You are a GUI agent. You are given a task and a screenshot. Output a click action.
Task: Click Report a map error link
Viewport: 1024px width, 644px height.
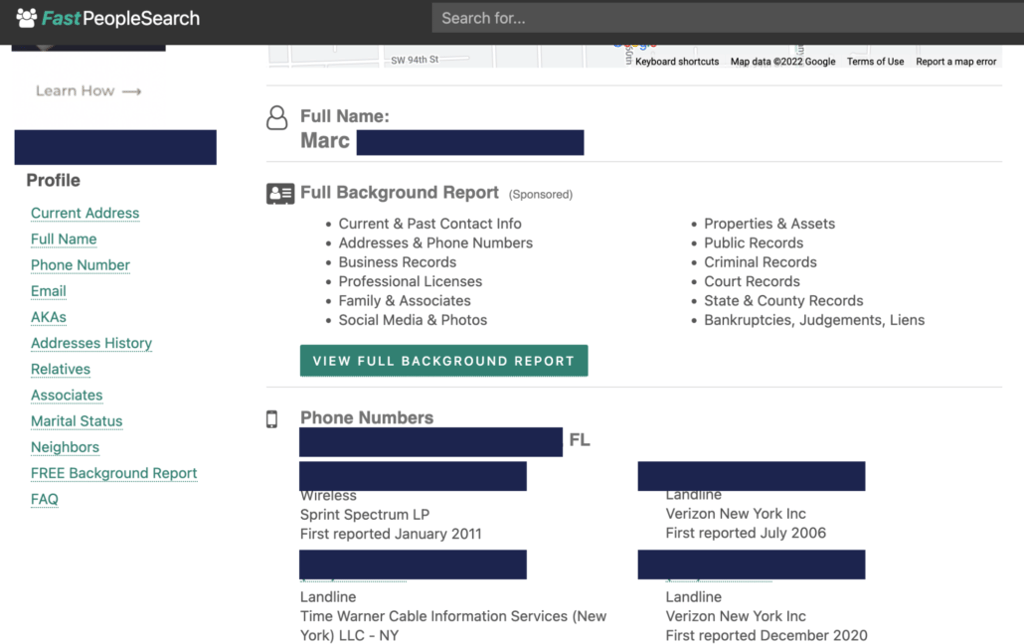click(955, 61)
